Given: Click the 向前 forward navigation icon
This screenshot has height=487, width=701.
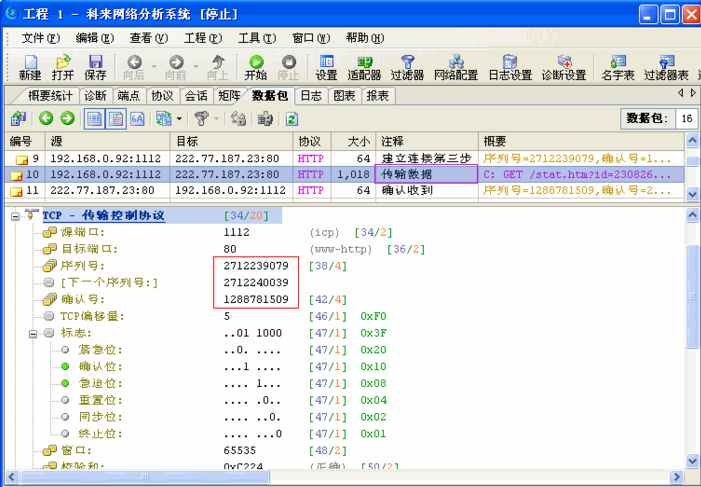Looking at the screenshot, I should (176, 68).
